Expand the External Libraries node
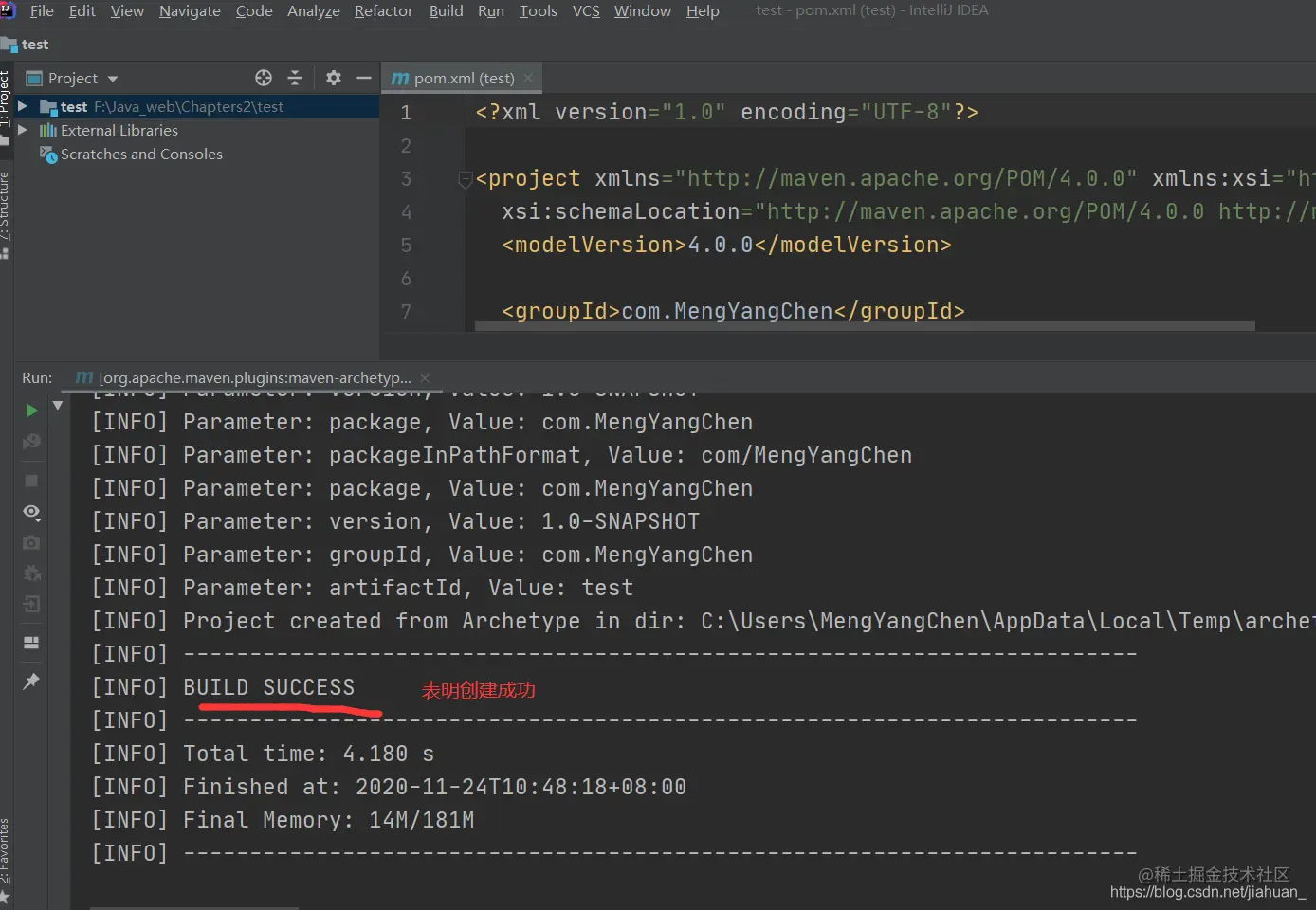Screen dimensions: 1316x910 point(23,130)
